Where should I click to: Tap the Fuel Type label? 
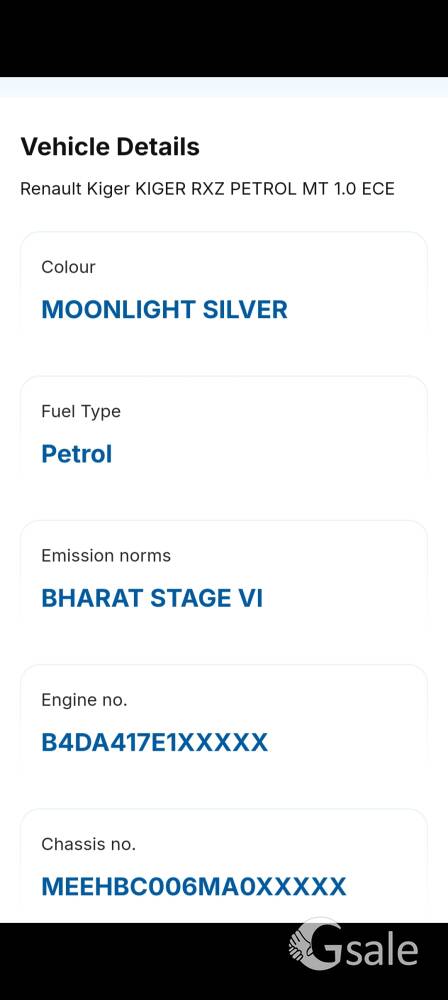pos(81,411)
